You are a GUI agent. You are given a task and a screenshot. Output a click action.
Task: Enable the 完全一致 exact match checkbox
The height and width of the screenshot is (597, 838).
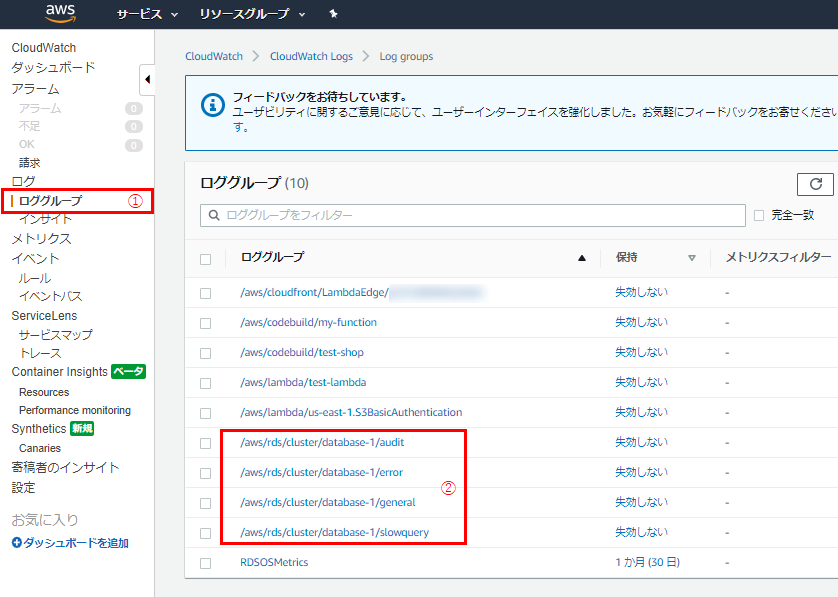click(759, 215)
